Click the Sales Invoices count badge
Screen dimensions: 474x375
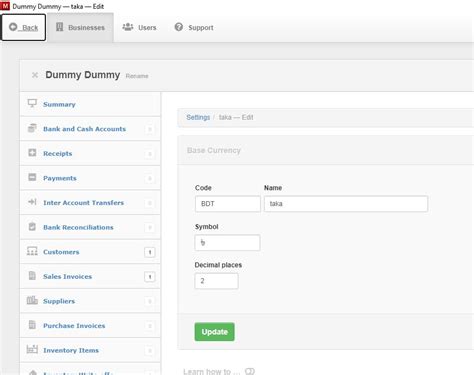pos(150,277)
